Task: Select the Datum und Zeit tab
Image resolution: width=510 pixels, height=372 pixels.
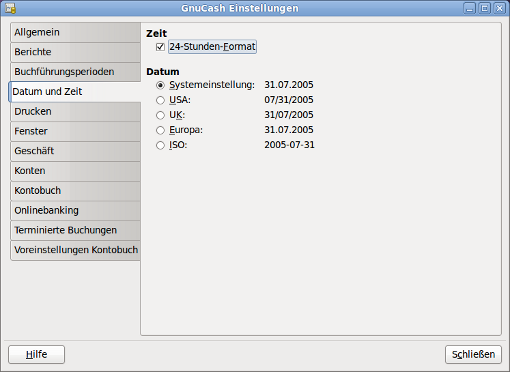Action: 75,92
